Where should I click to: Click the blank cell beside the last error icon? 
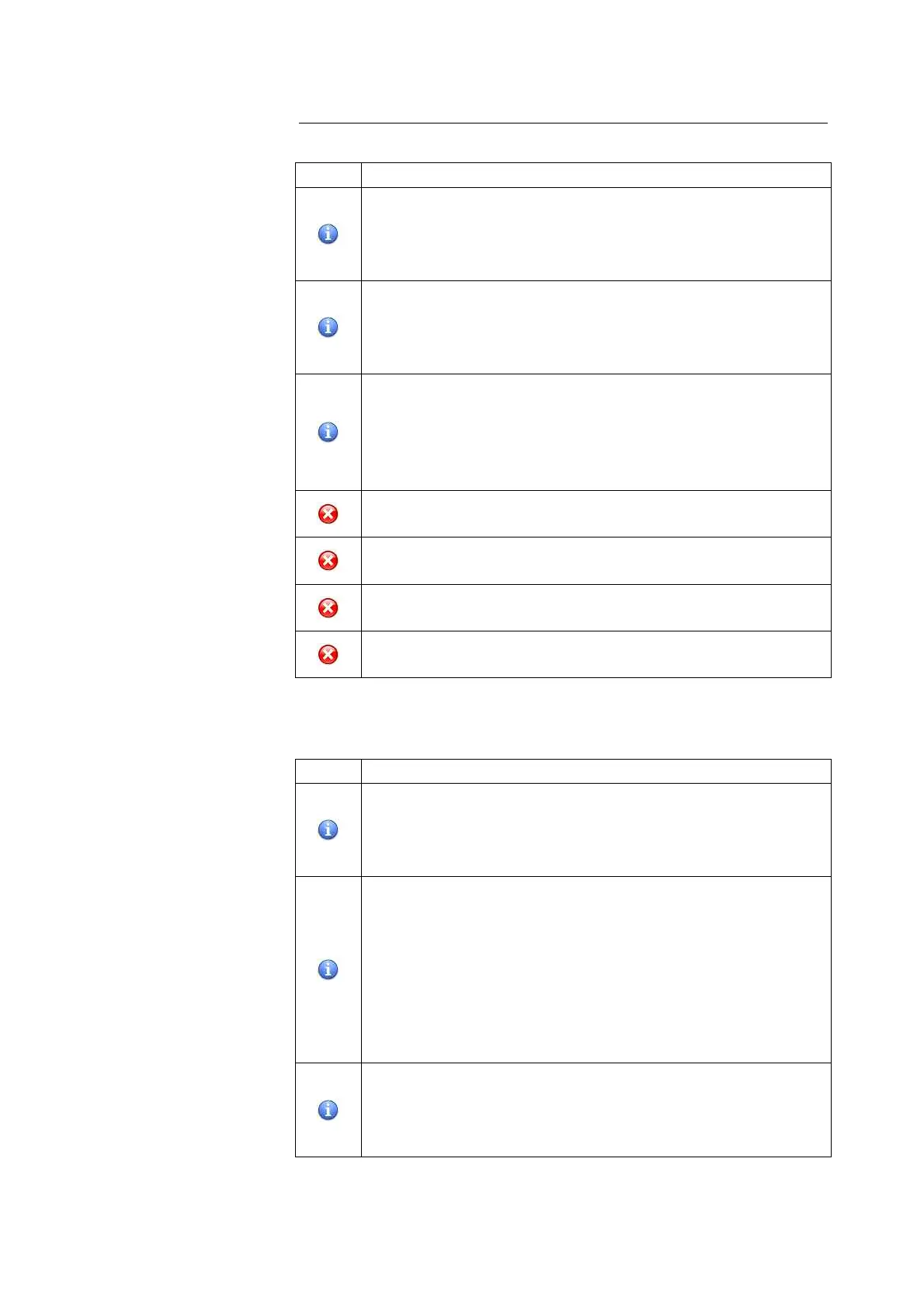point(596,655)
